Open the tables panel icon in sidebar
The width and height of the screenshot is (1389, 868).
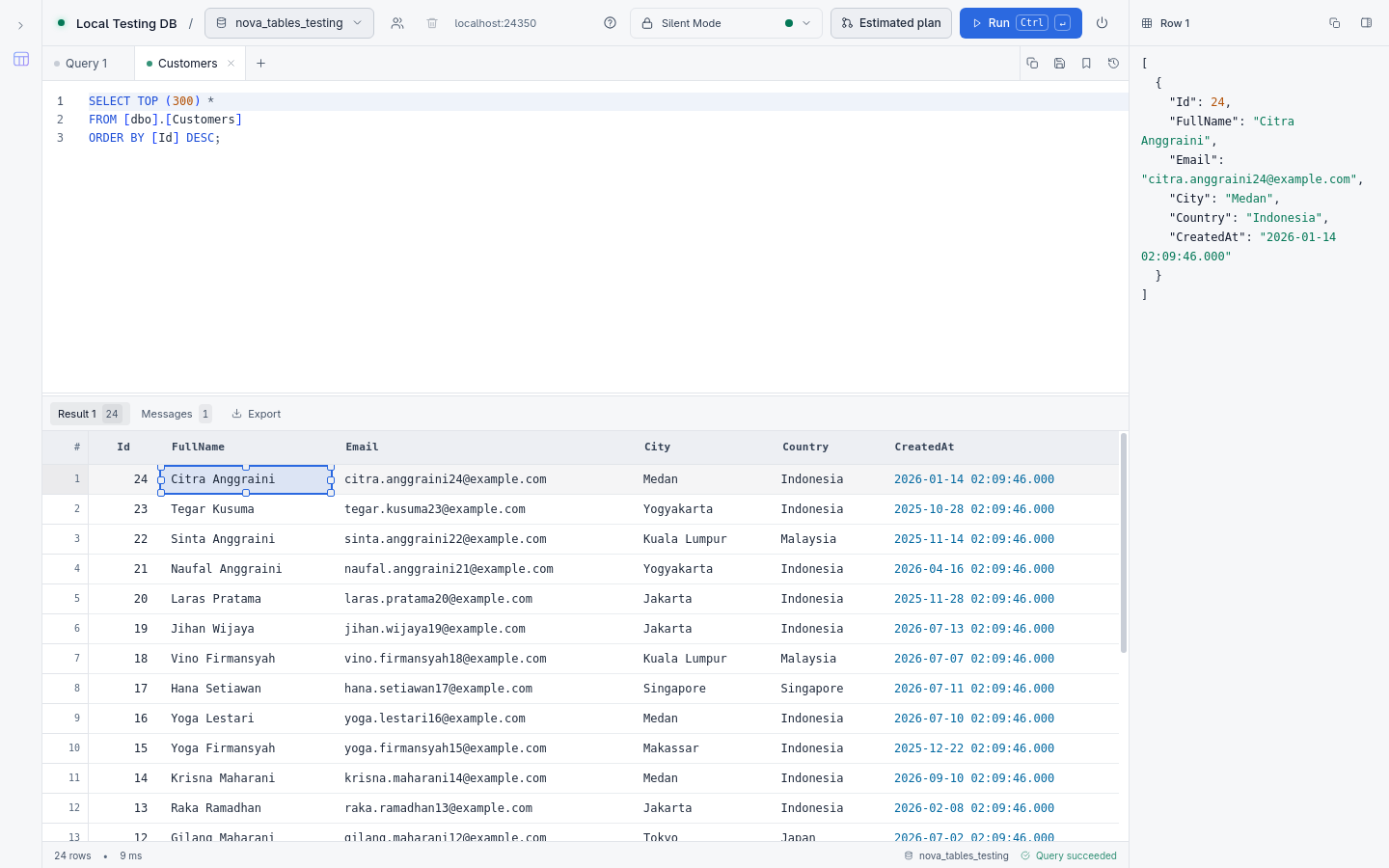21,59
